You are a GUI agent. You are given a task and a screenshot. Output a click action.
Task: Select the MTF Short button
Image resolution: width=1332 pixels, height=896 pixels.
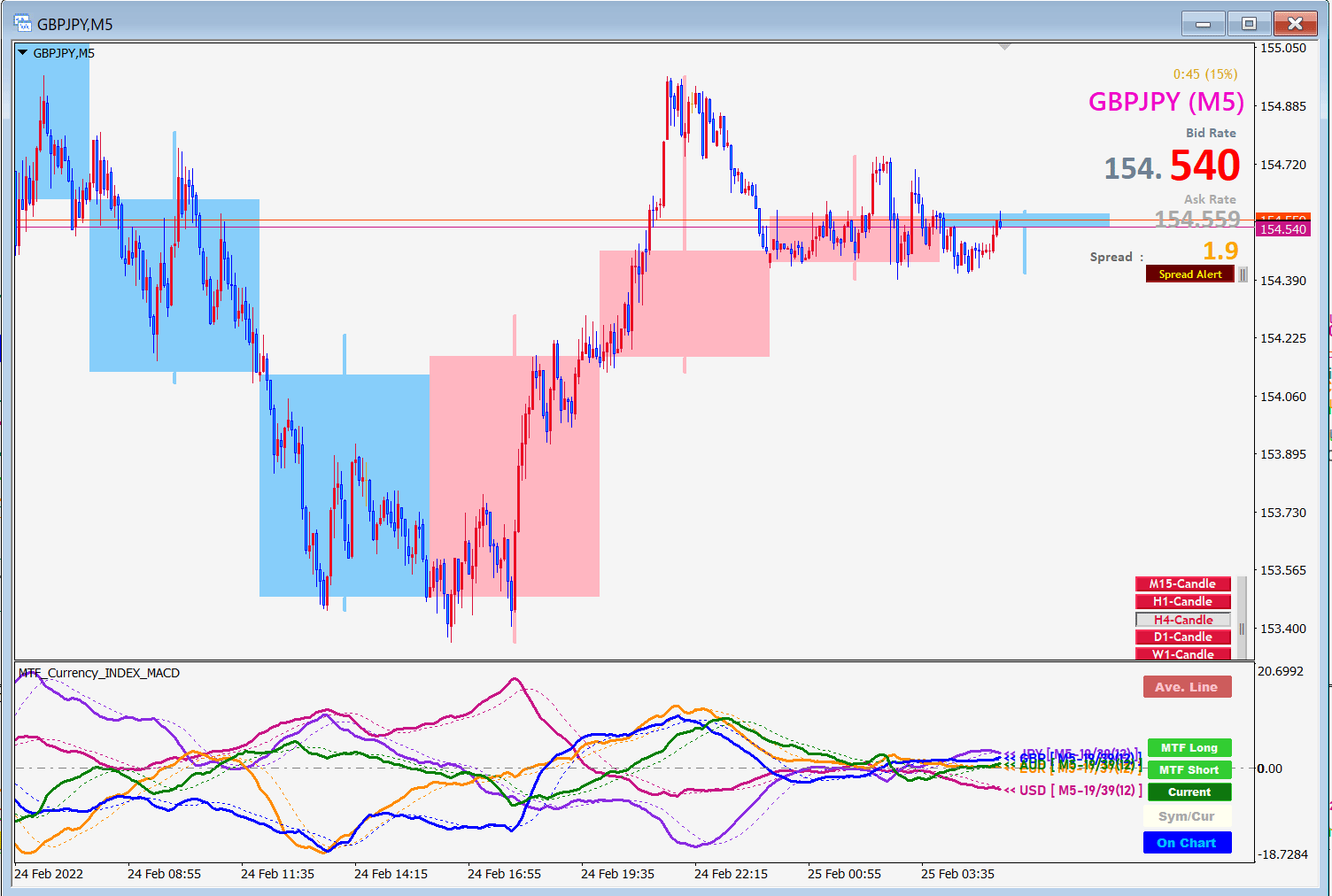tap(1189, 770)
